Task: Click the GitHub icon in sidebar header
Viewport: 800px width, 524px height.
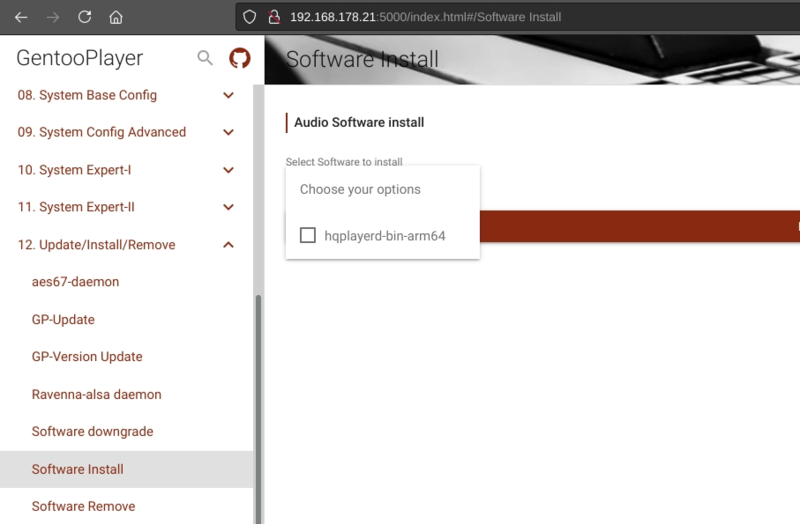Action: 239,59
